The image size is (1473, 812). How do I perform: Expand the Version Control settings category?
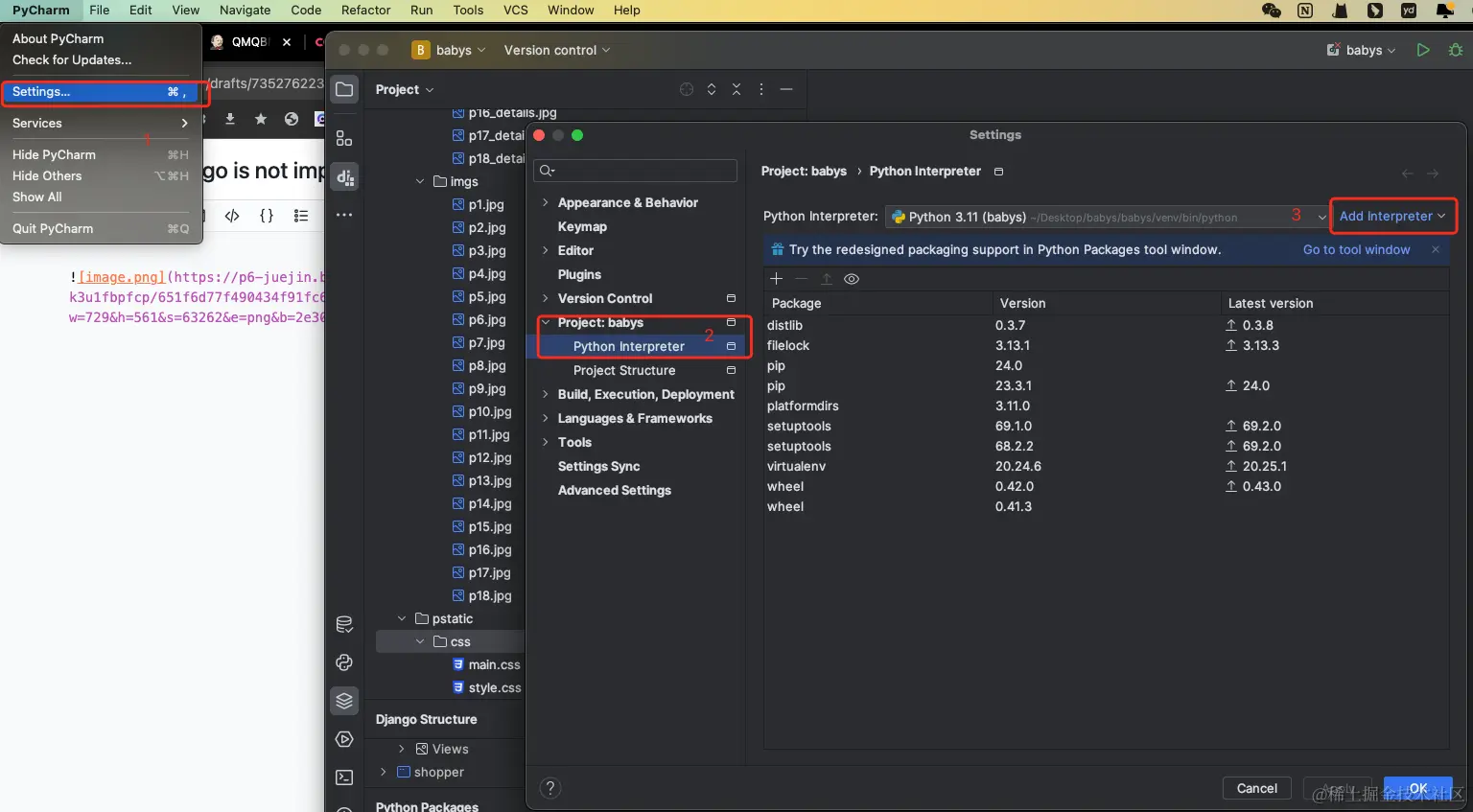[546, 298]
